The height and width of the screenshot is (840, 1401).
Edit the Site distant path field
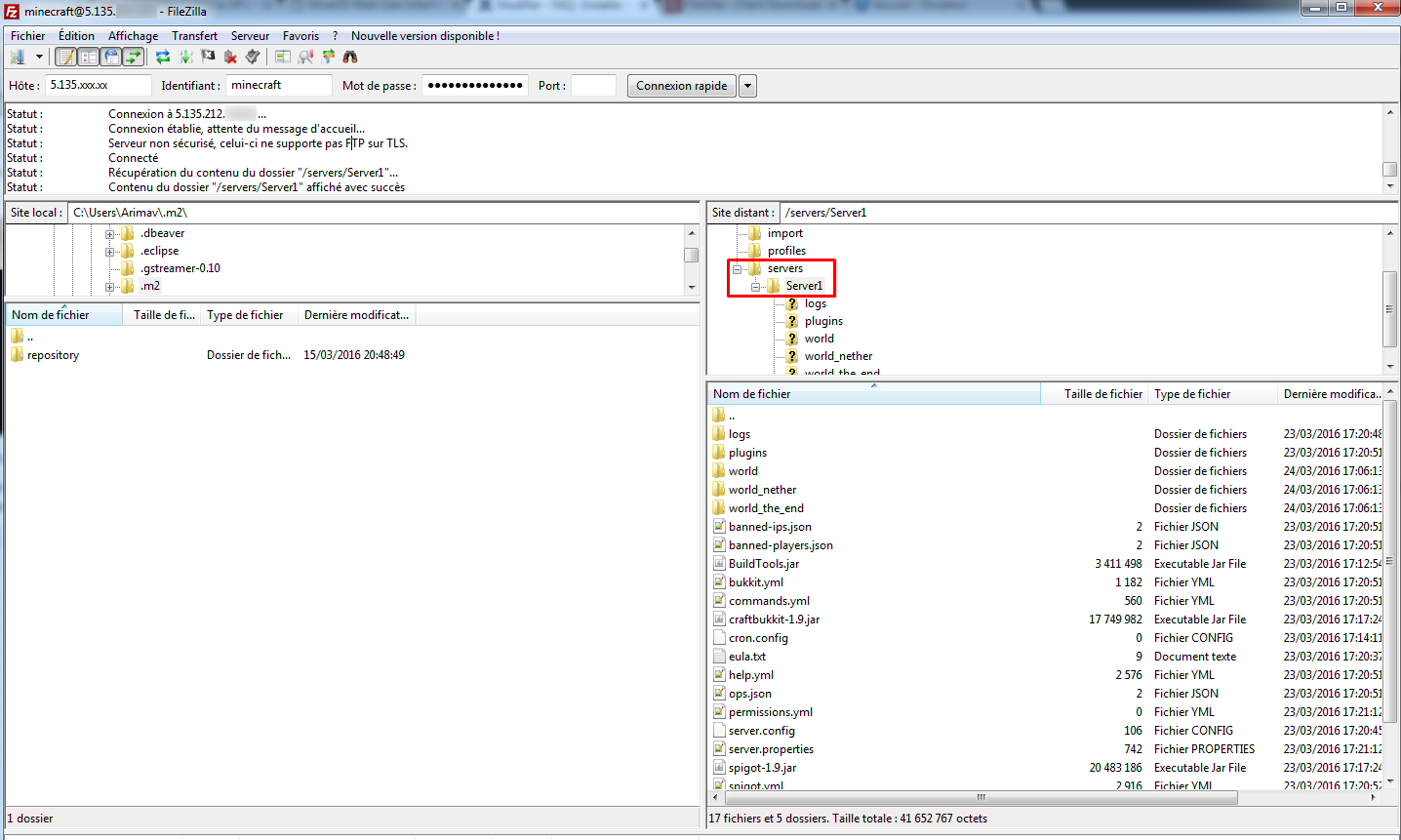[1090, 213]
